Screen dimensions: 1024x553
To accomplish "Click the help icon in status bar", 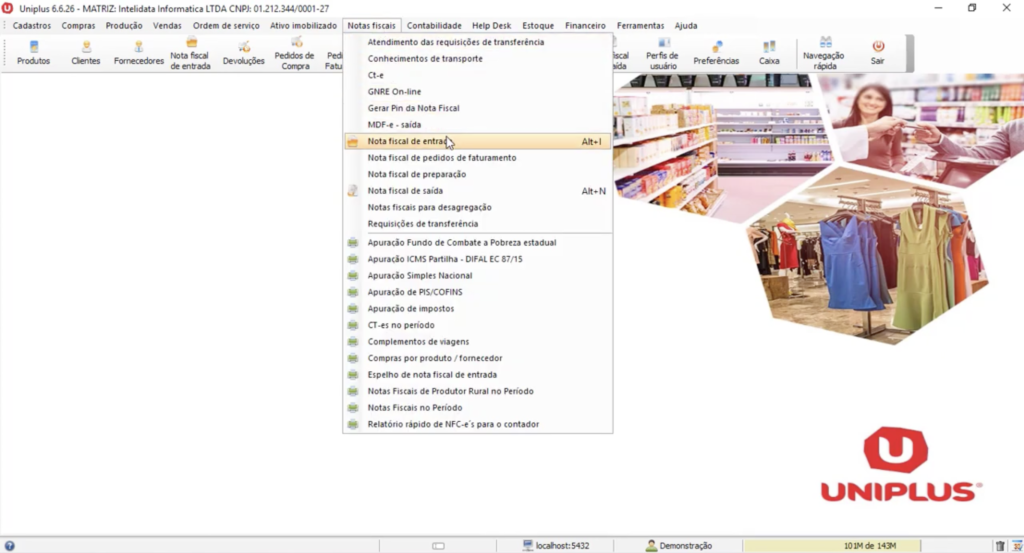I will tap(9, 546).
